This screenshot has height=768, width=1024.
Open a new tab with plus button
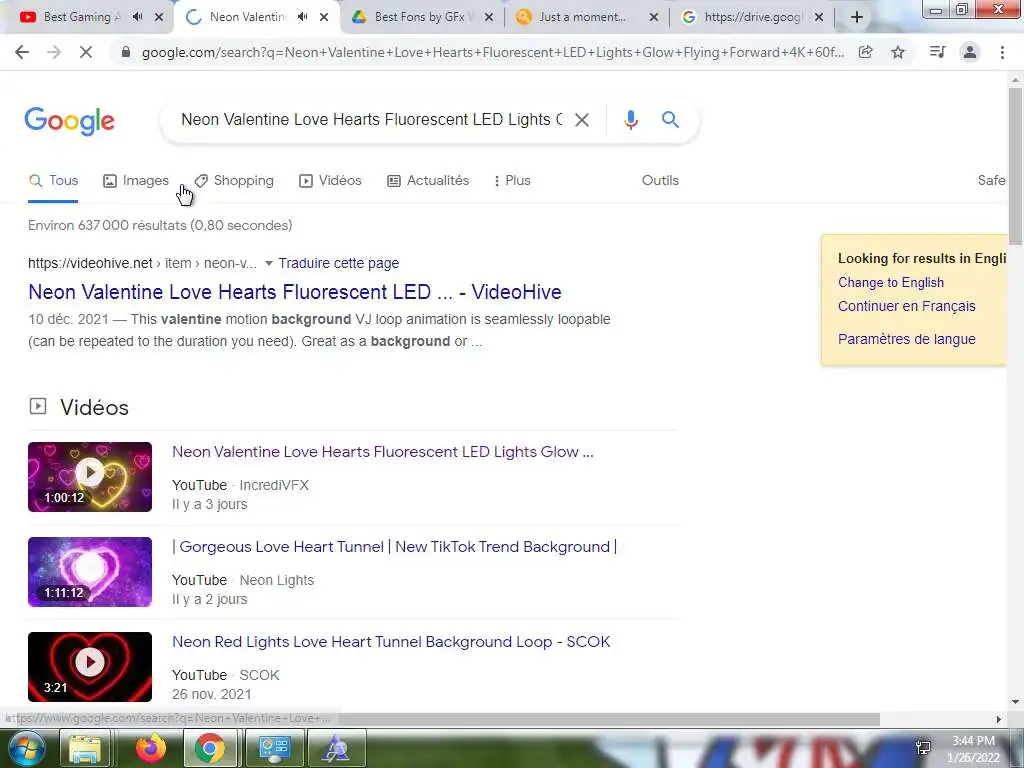[x=857, y=17]
